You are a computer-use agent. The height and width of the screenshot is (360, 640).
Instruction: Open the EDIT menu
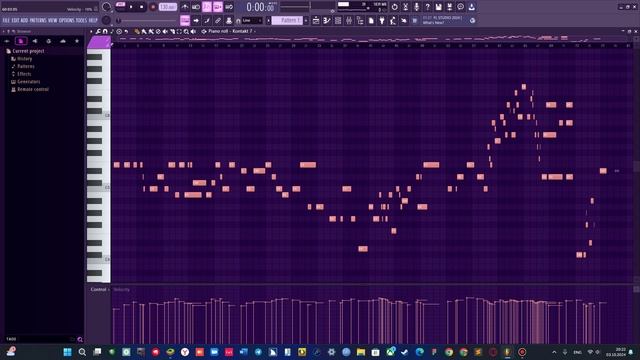click(x=15, y=20)
